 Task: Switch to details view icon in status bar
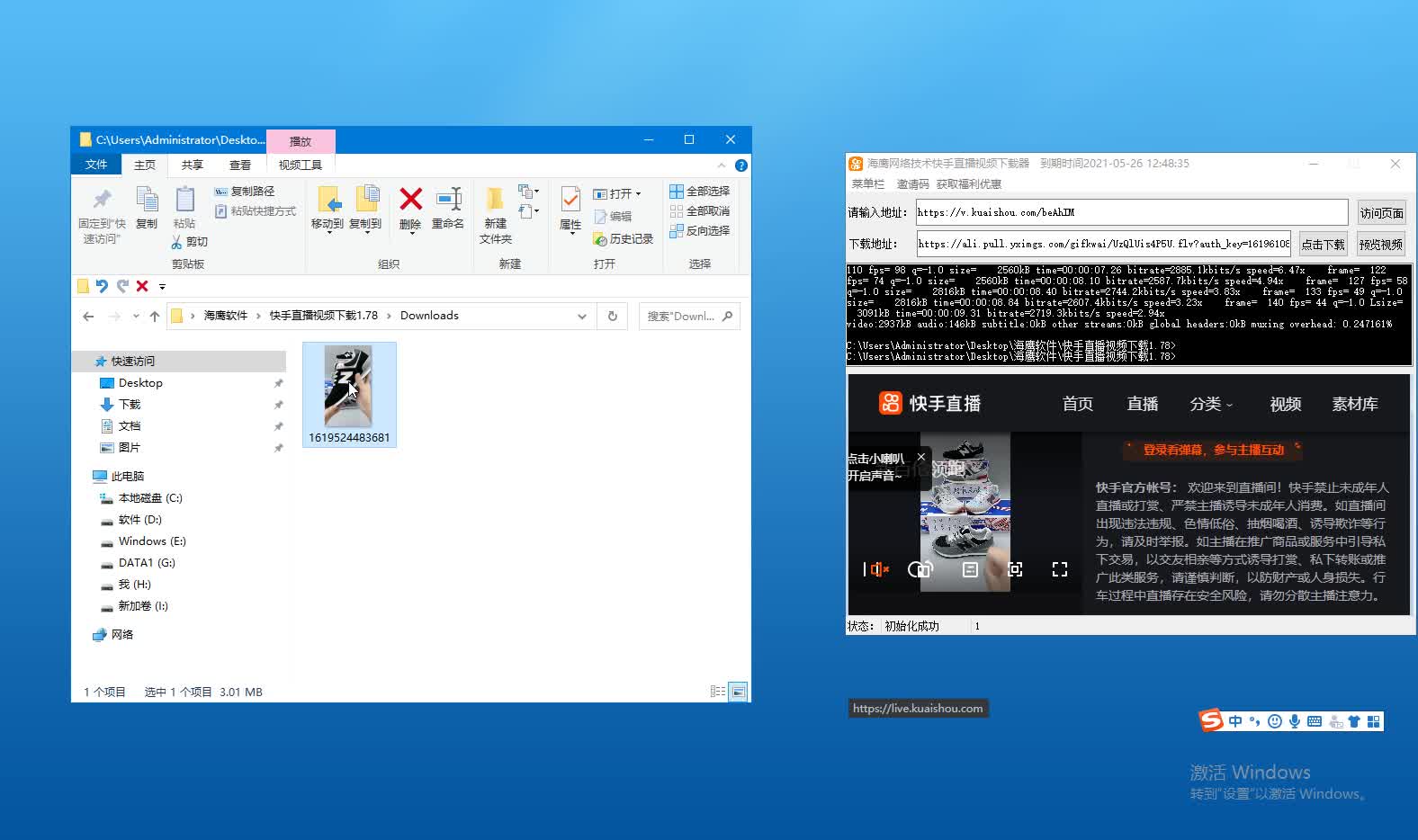tap(718, 692)
